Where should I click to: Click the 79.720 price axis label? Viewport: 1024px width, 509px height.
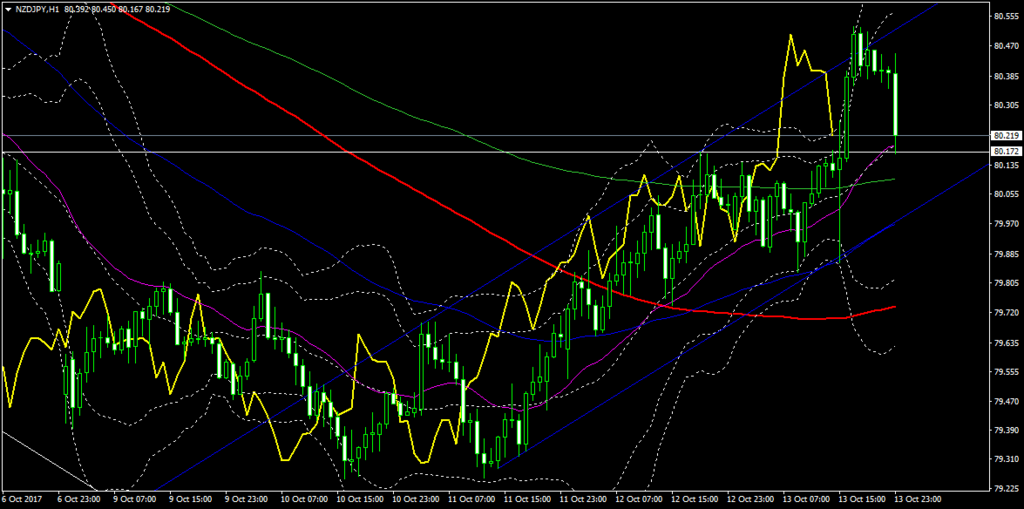(1006, 313)
